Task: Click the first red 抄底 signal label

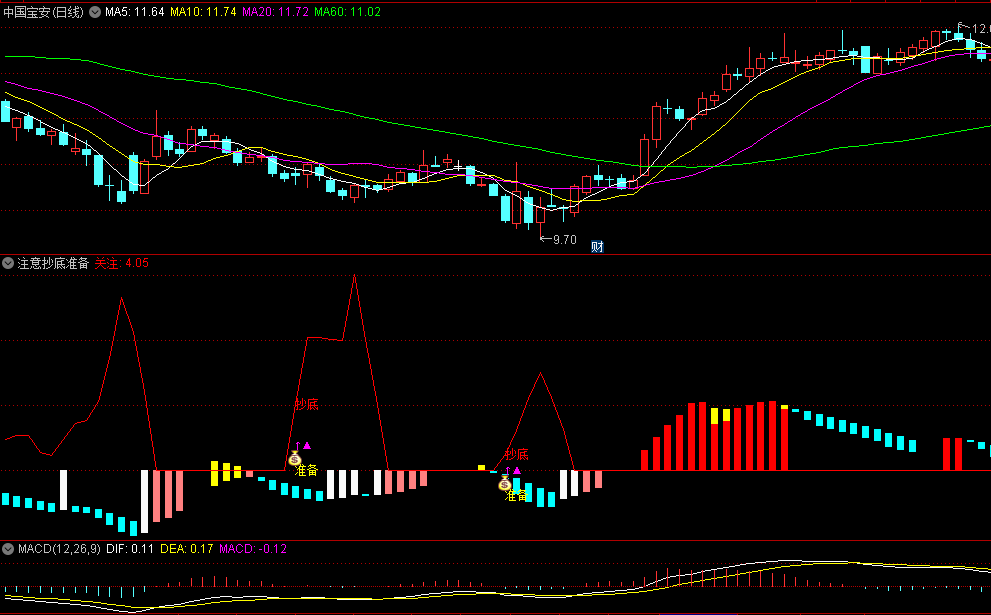Action: pyautogui.click(x=307, y=405)
